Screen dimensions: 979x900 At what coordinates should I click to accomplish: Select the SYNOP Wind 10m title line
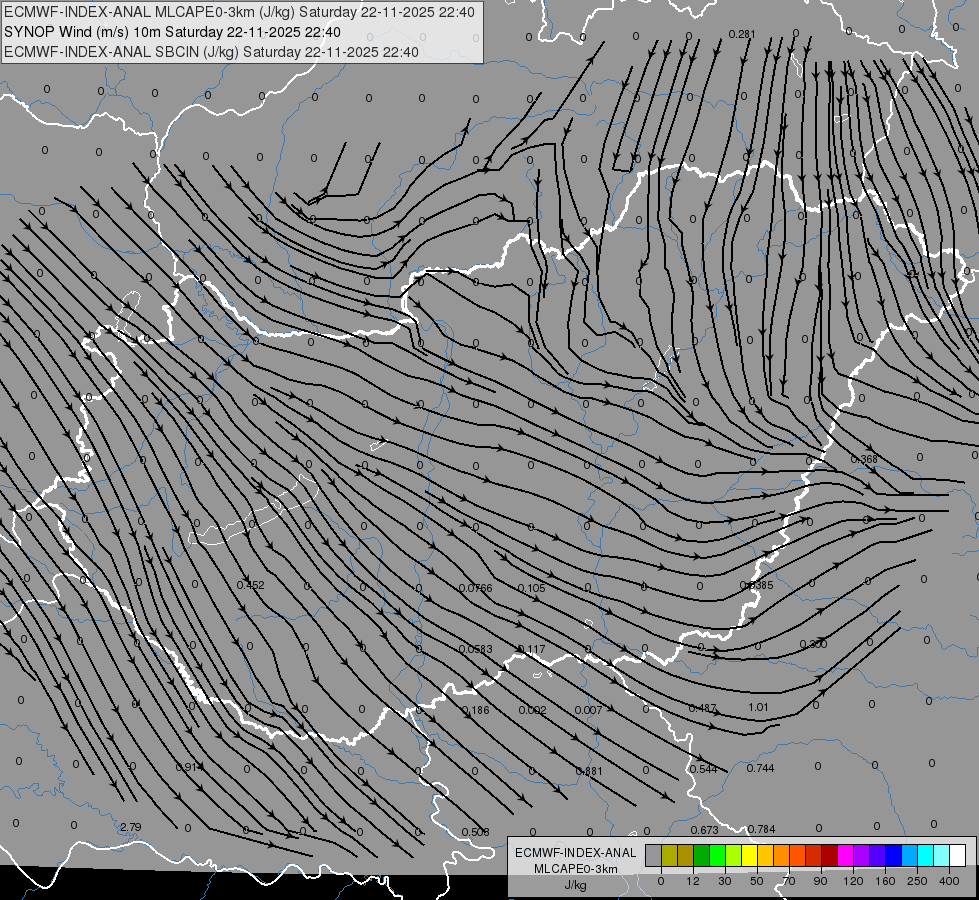pos(172,32)
